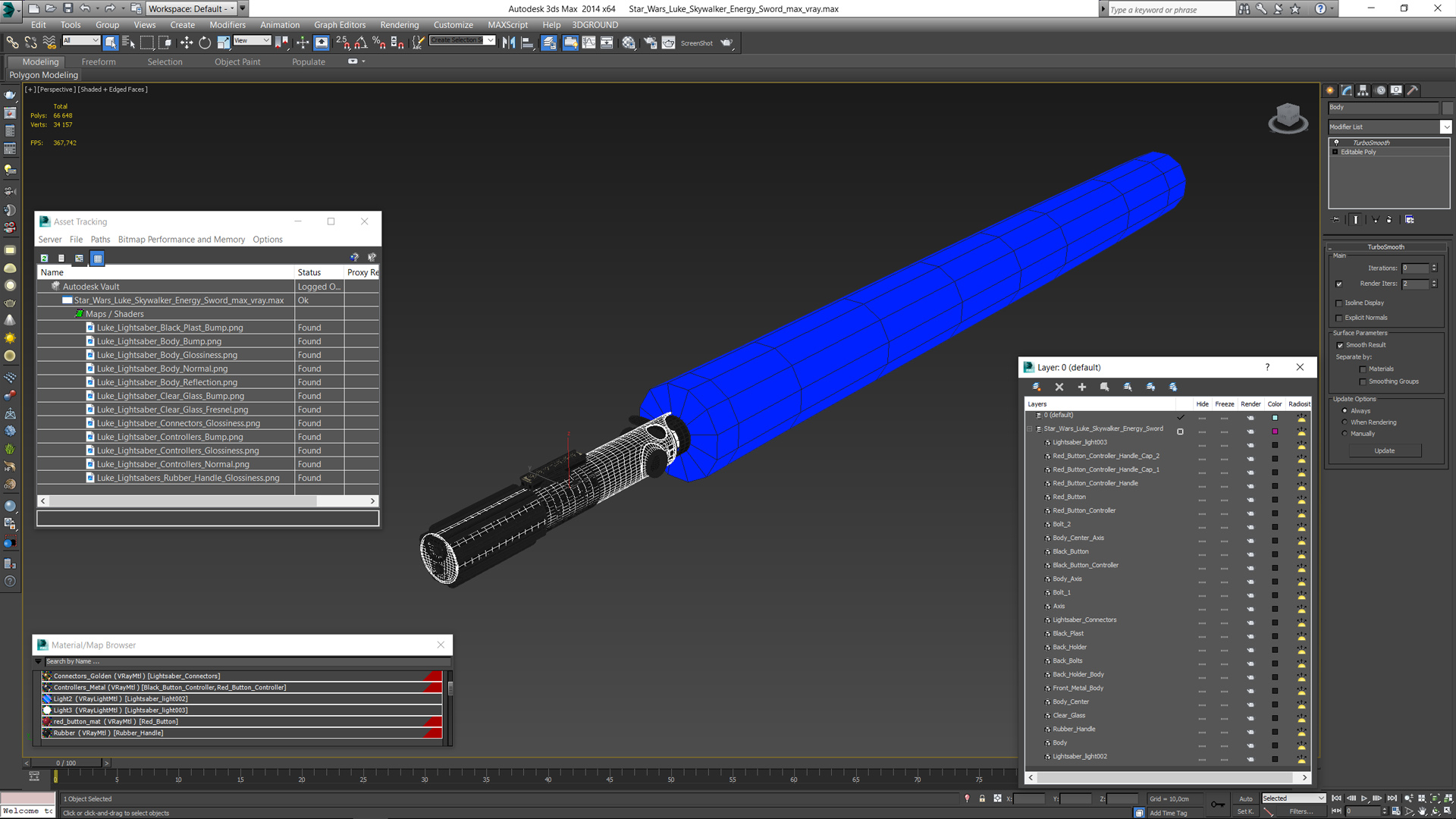Open the Material Editor icon

[629, 43]
